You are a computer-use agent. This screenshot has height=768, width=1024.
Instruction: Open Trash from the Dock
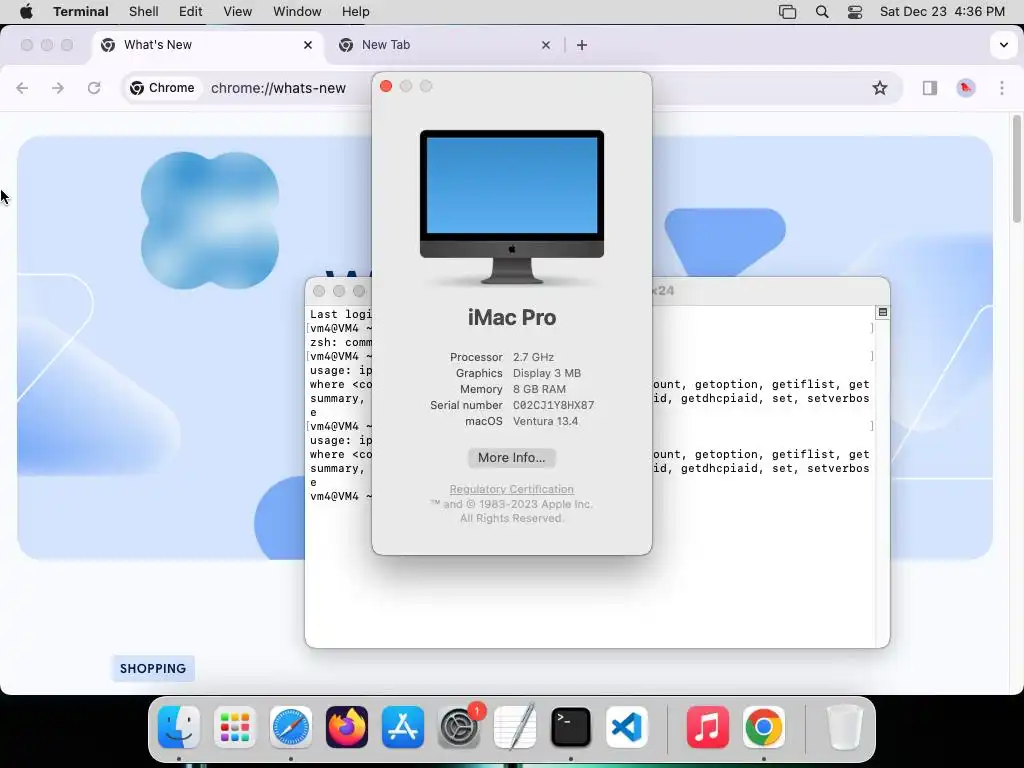844,727
